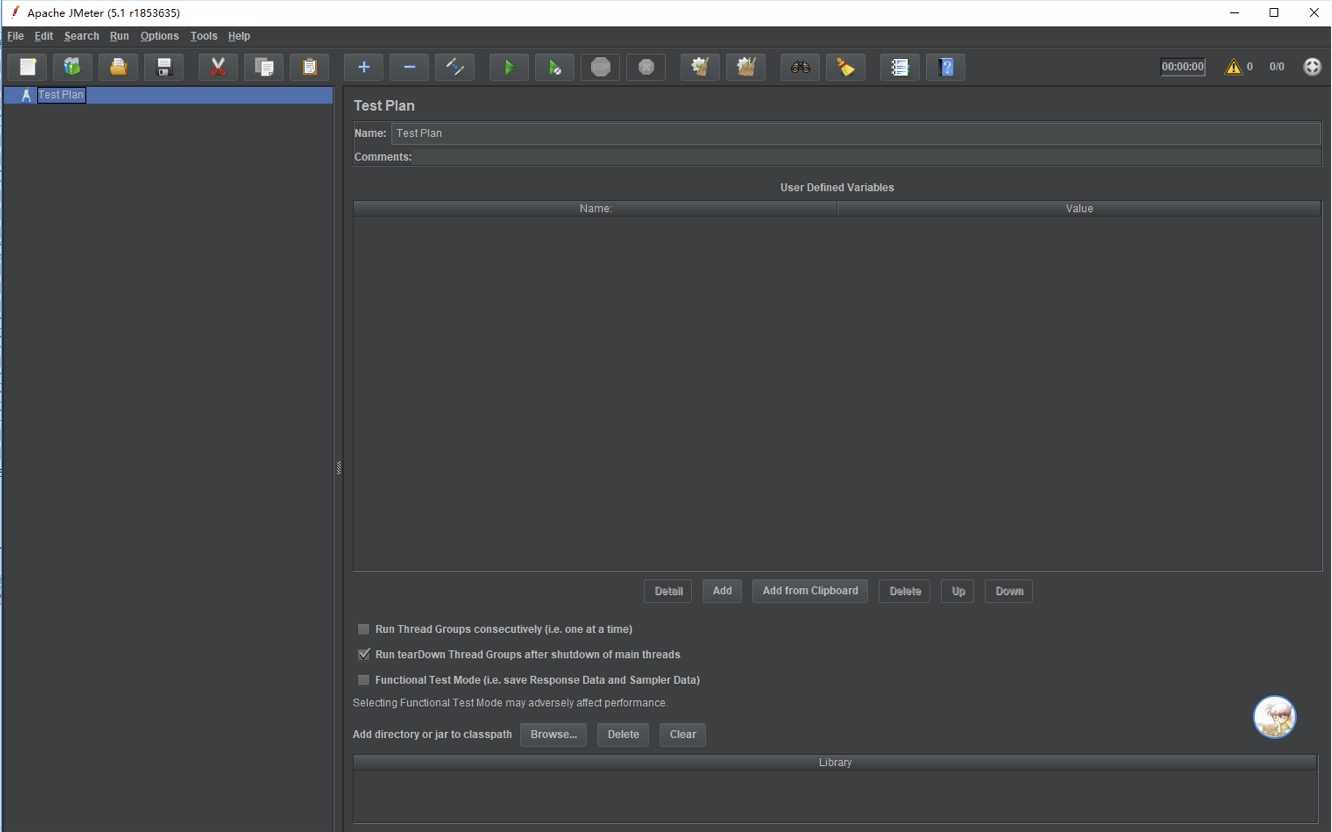Open the Function Helper dialog icon
The width and height of the screenshot is (1332, 832).
[900, 67]
